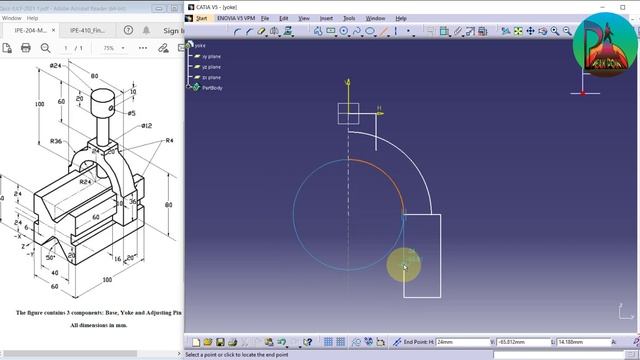
Task: Select the Circle sketch tool
Action: click(x=343, y=31)
